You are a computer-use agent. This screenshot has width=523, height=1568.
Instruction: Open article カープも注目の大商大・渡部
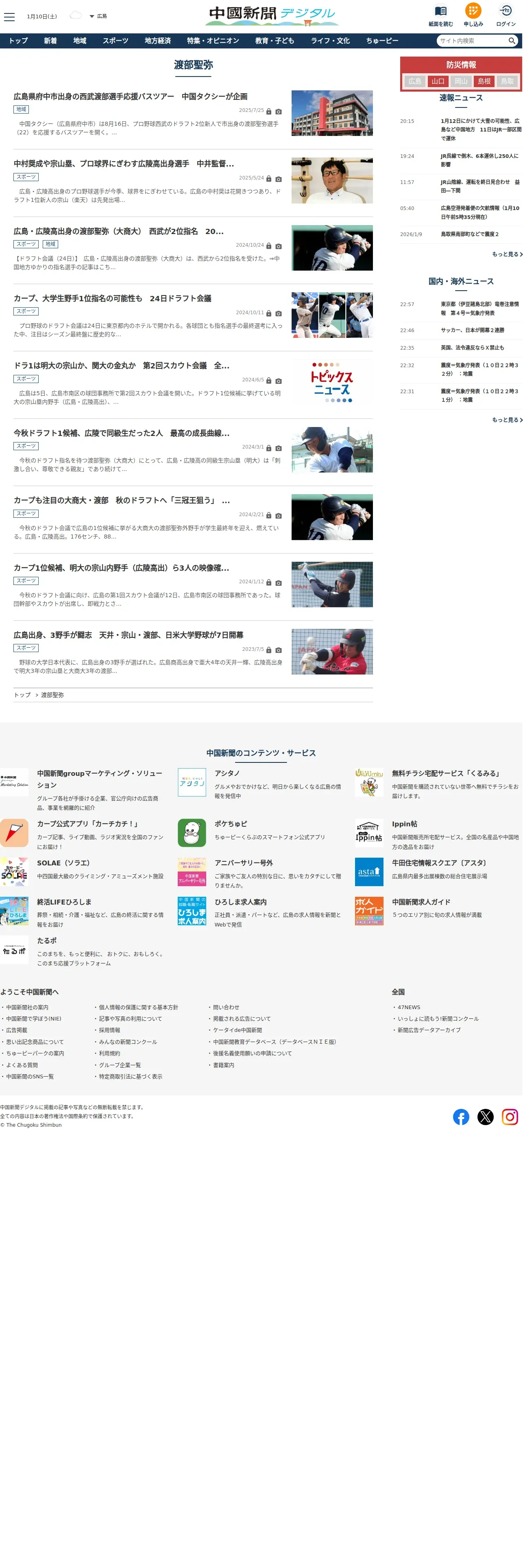(122, 500)
